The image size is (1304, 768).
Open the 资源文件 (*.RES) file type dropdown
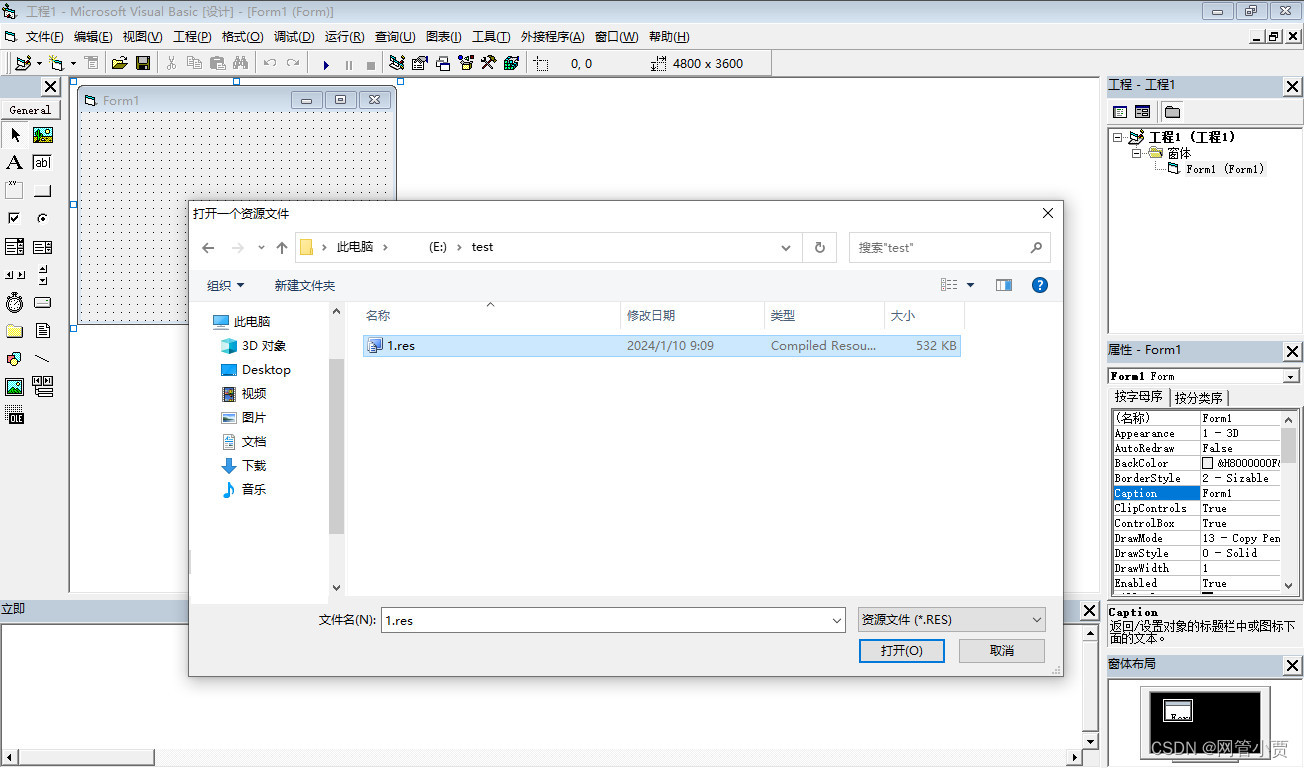(952, 620)
